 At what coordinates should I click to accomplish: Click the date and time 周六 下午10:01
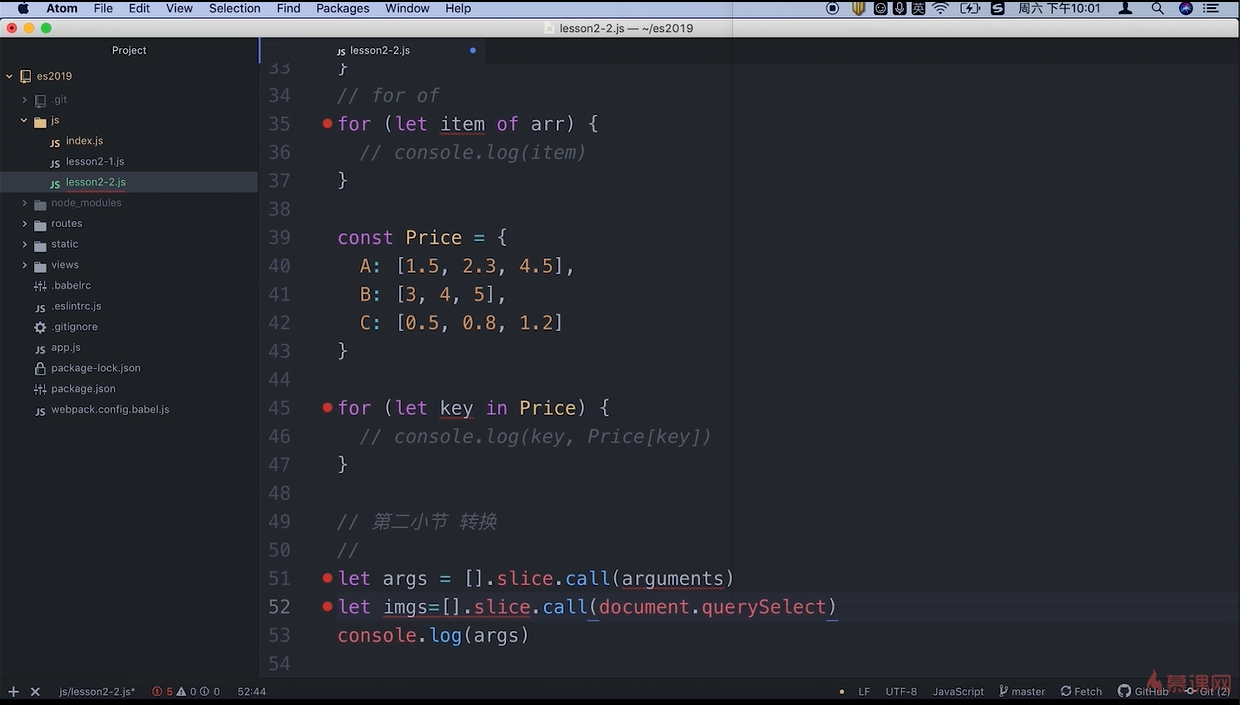(x=1059, y=8)
